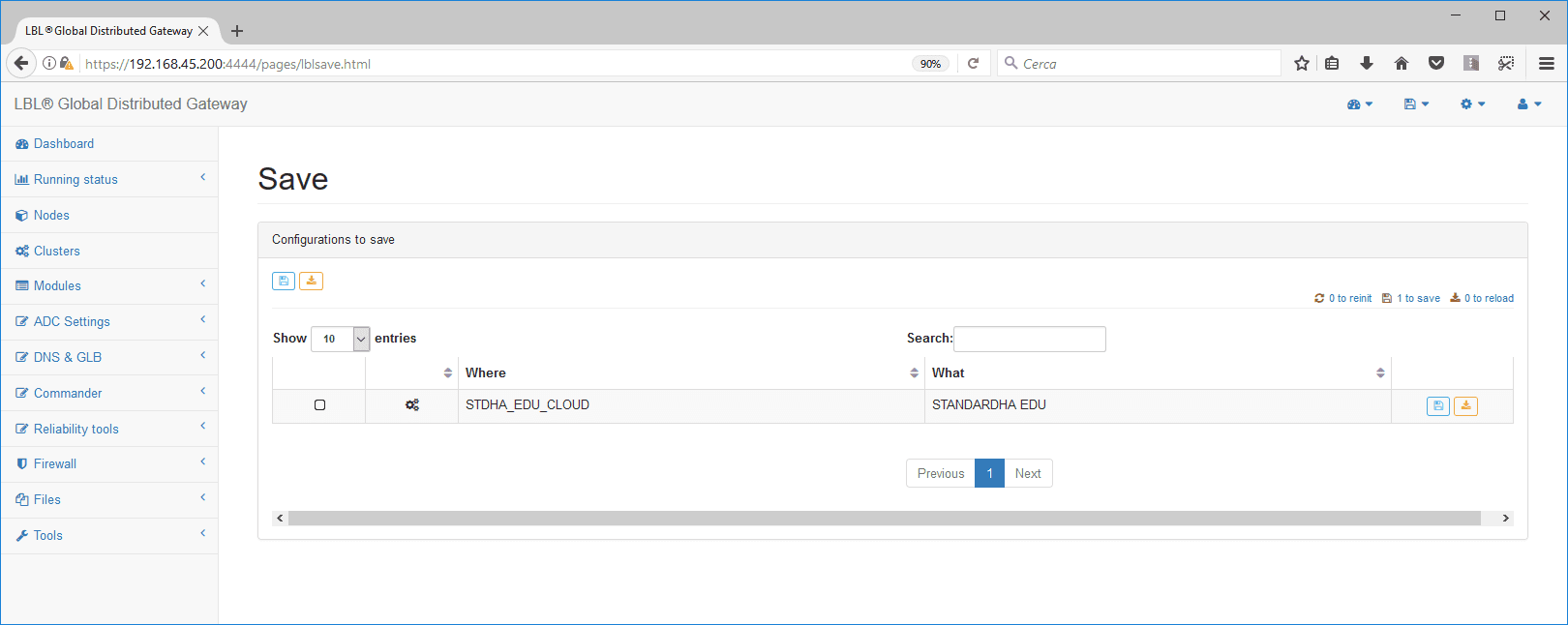Click the browser home icon
This screenshot has height=625, width=1568.
point(1402,63)
